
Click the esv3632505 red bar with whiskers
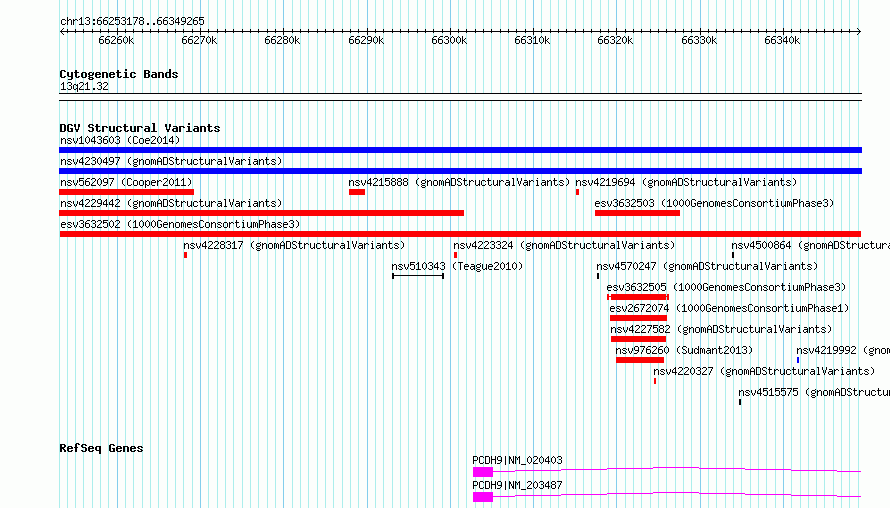638,297
